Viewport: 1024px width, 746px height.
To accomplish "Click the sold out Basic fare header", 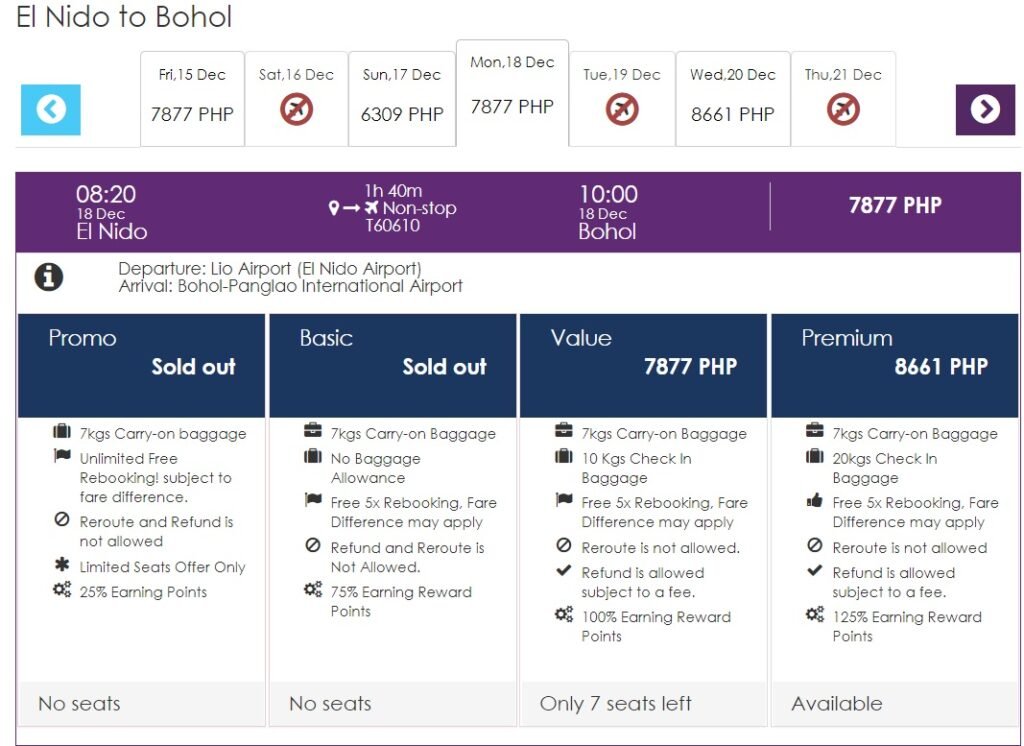I will [x=392, y=365].
